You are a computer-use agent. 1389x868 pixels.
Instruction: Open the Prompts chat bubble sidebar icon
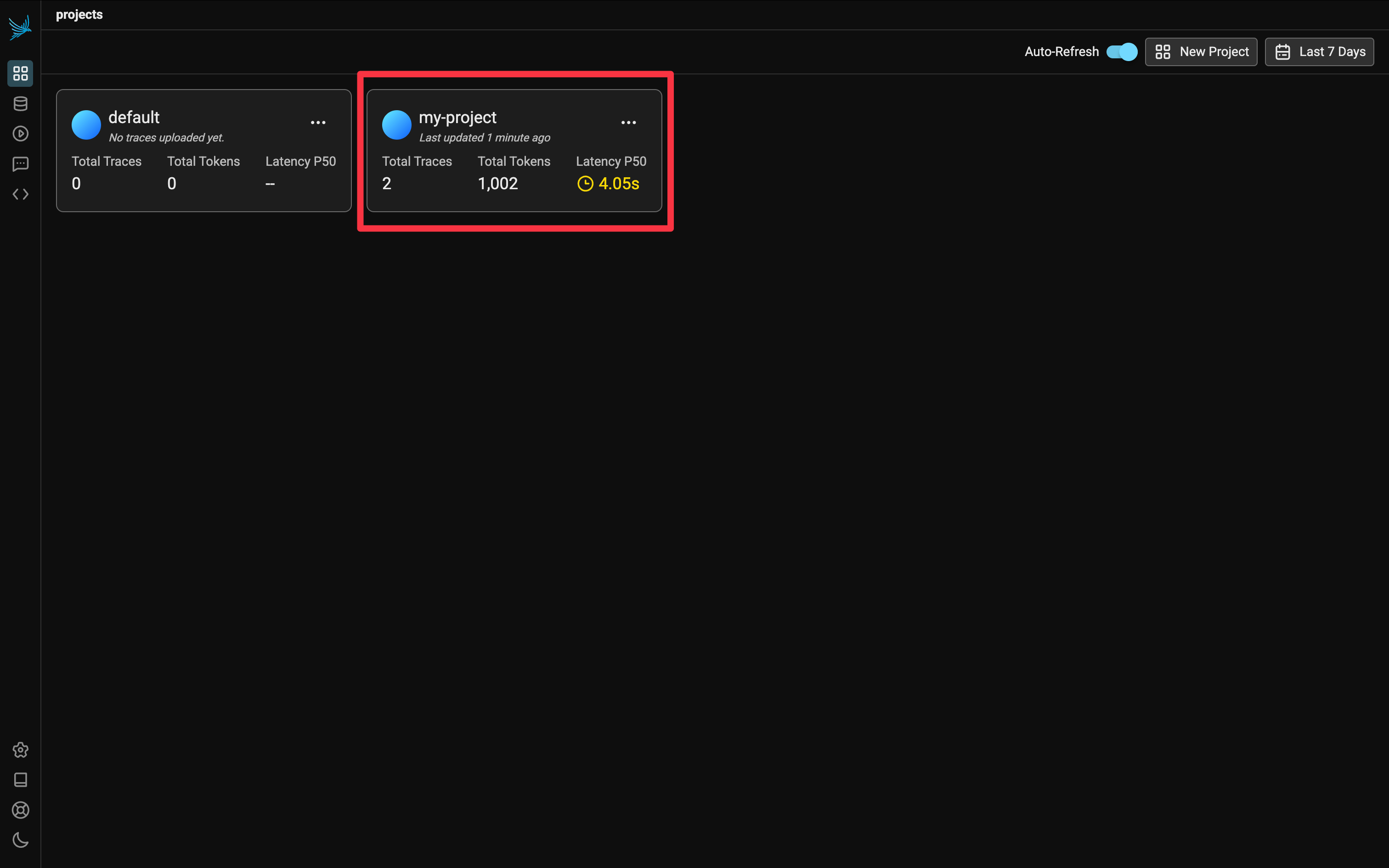[20, 164]
